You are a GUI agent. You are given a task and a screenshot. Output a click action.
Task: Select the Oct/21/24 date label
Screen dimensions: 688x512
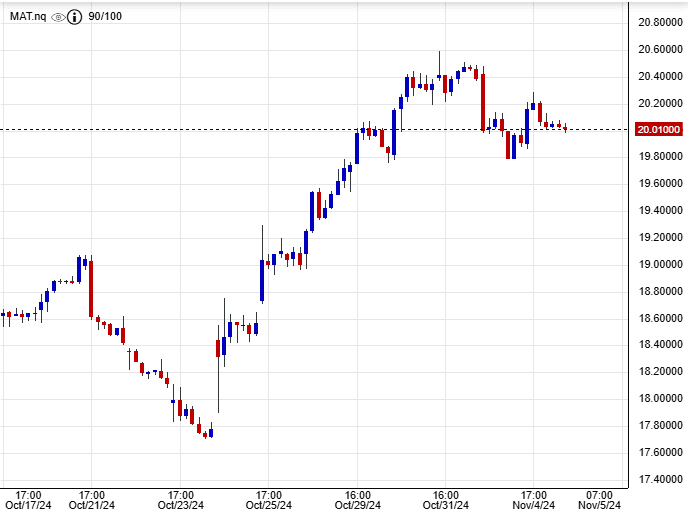(91, 504)
